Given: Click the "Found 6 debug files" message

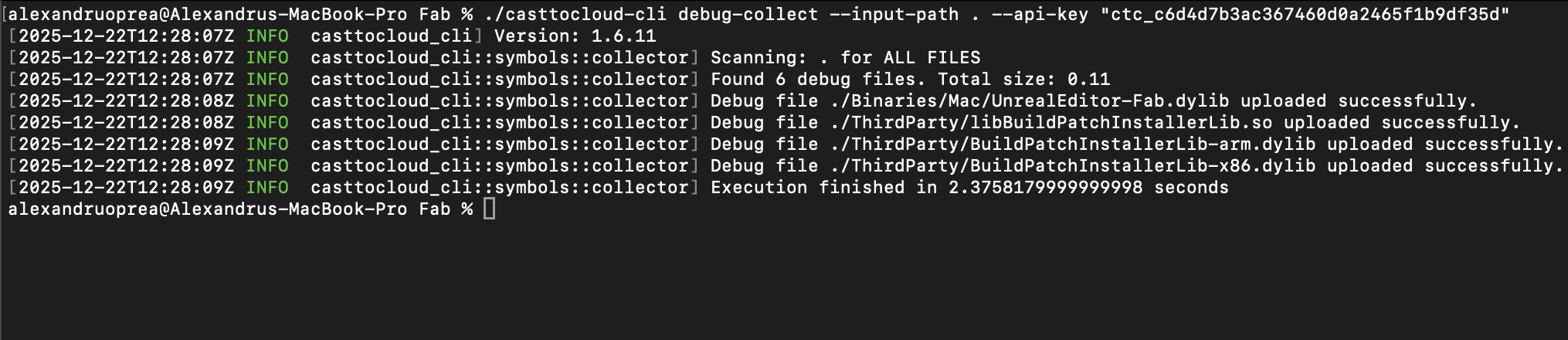Looking at the screenshot, I should coord(818,80).
